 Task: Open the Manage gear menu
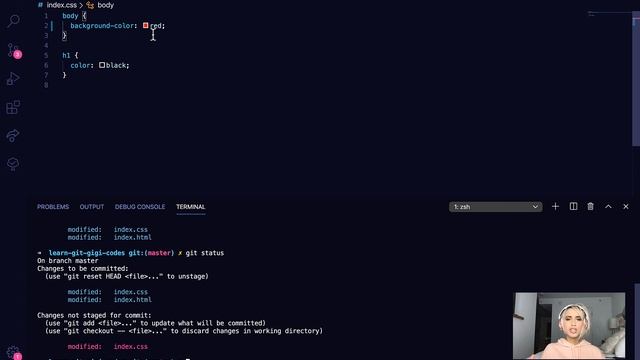click(x=13, y=352)
